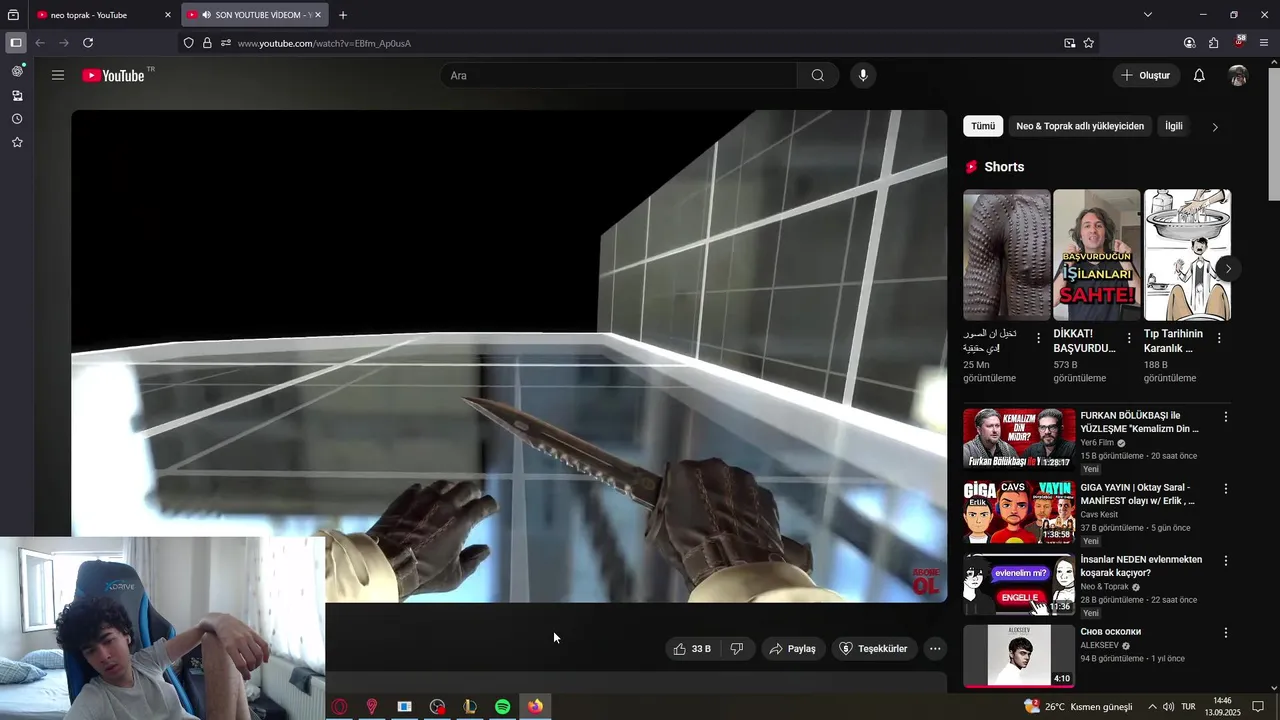Select the Tümü filter chip
The image size is (1280, 720).
click(x=983, y=126)
